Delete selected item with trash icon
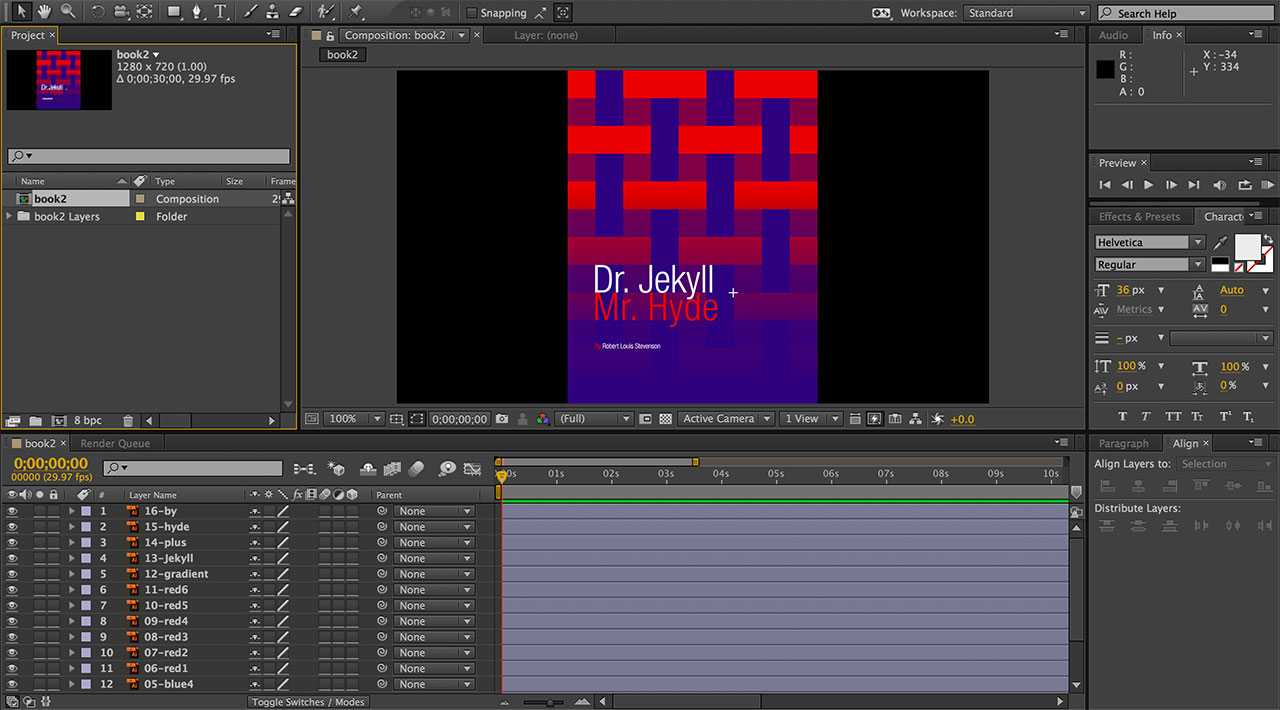Image resolution: width=1280 pixels, height=710 pixels. [x=128, y=421]
